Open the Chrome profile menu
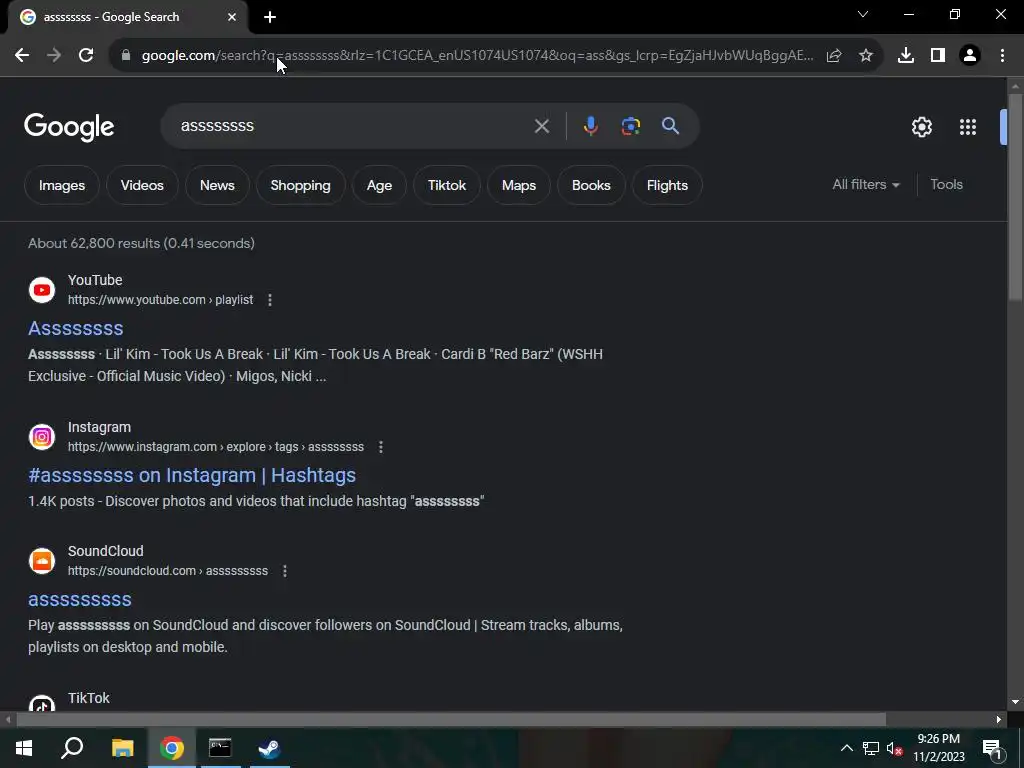 [x=970, y=56]
